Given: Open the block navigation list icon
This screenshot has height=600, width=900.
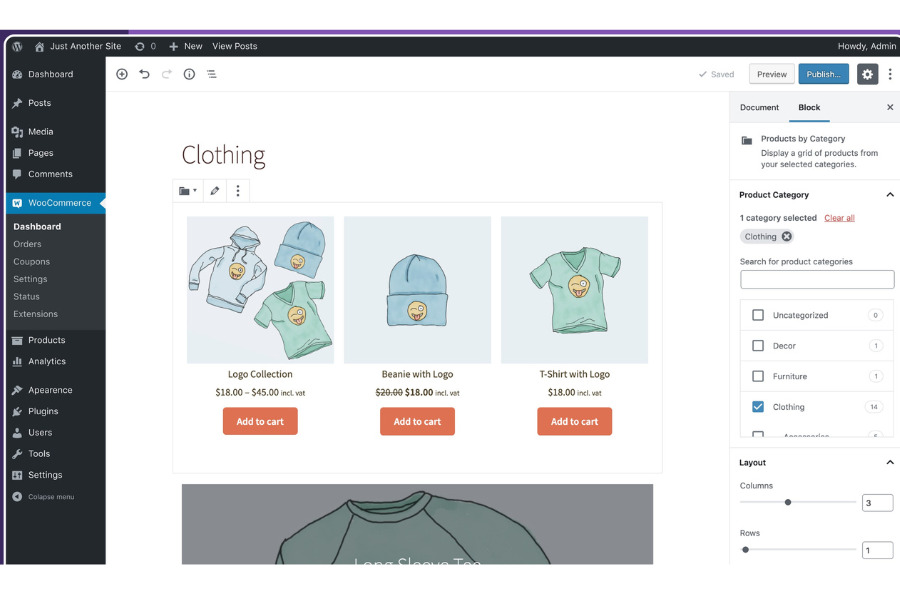Looking at the screenshot, I should (211, 74).
